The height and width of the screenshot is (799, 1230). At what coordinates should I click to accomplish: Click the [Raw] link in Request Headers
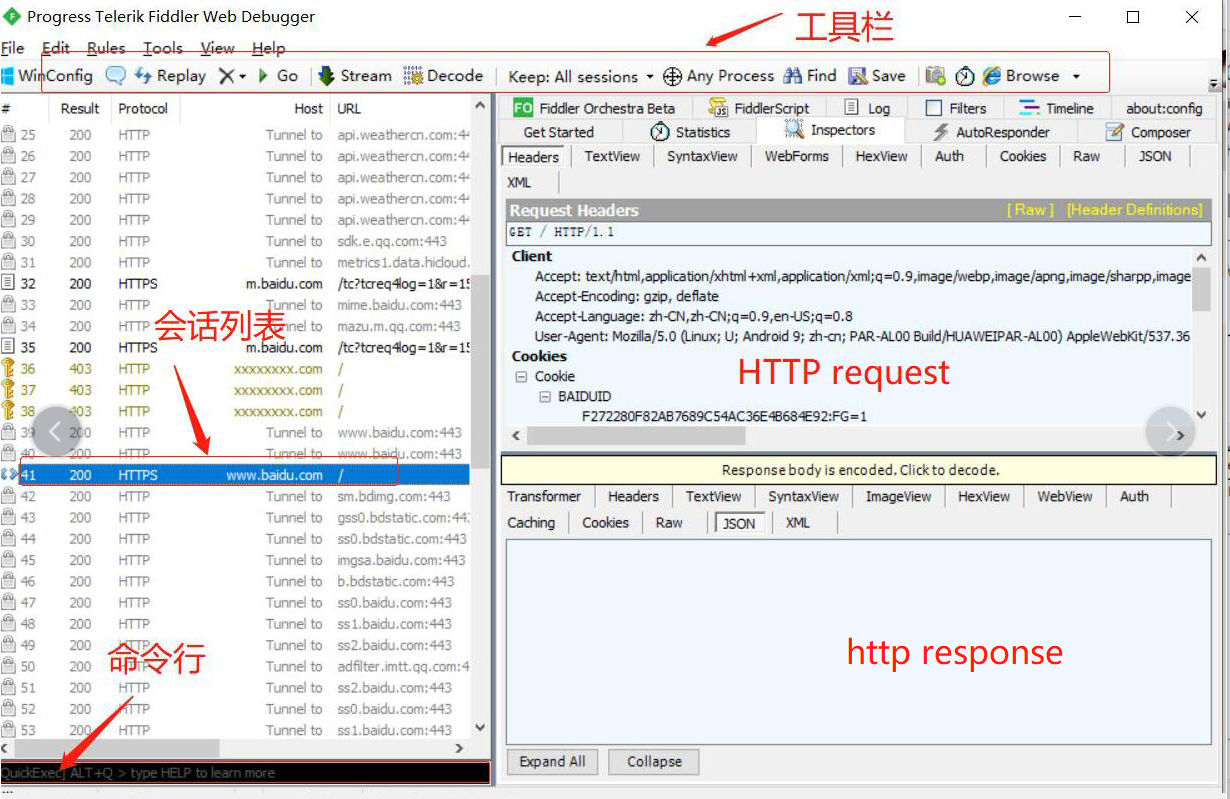(x=1030, y=210)
